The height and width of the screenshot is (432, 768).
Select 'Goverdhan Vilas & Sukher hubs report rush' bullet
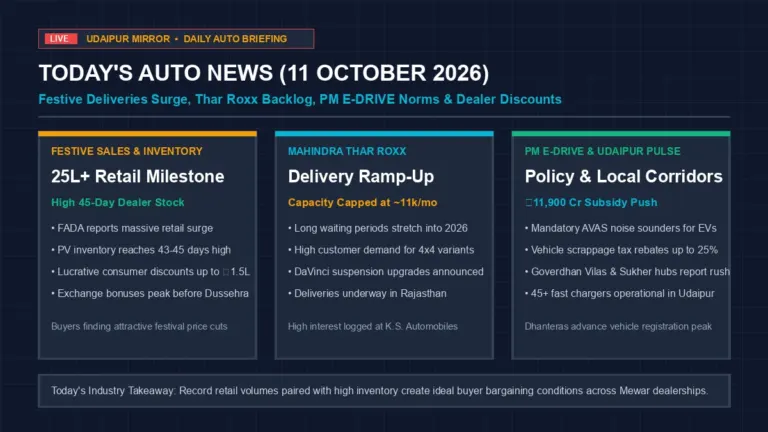(x=627, y=271)
